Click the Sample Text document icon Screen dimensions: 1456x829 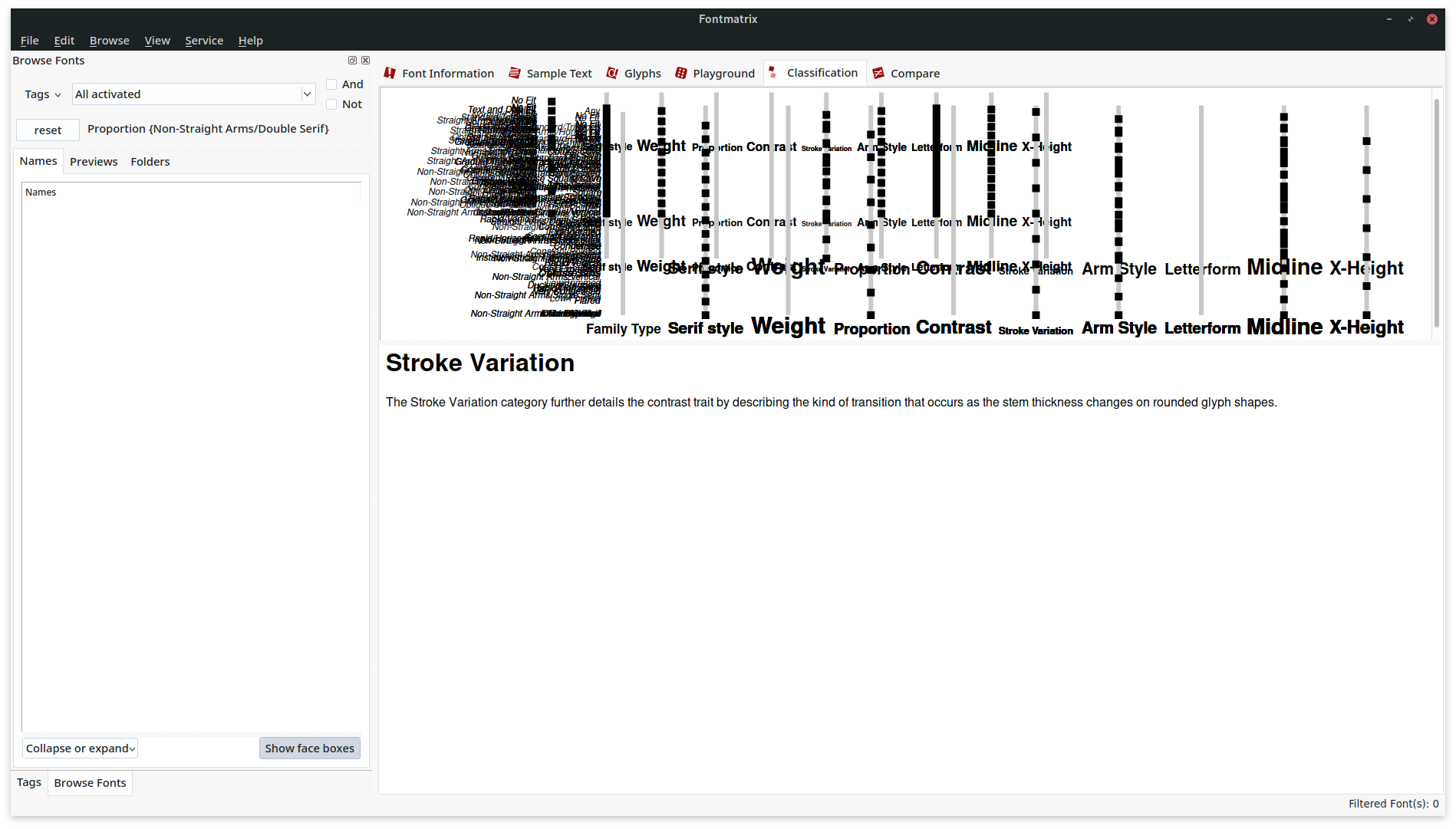click(513, 73)
